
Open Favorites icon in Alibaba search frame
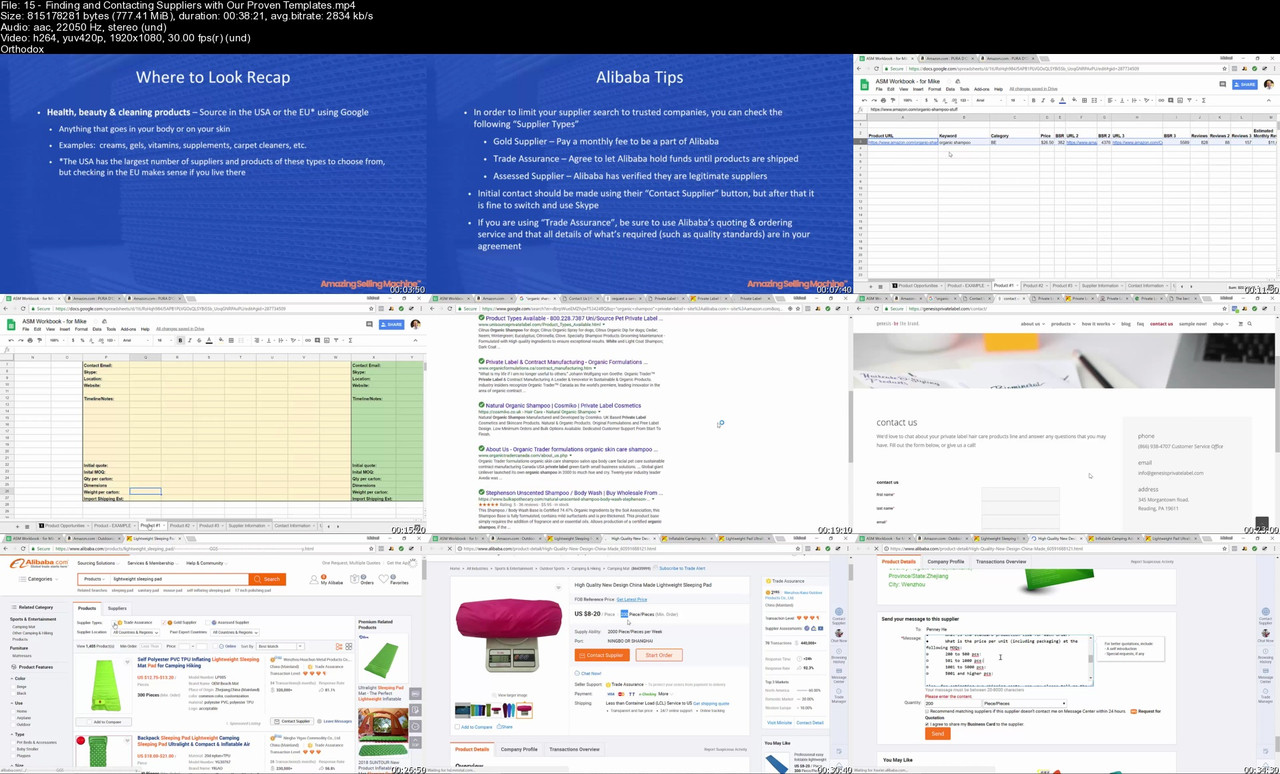(x=384, y=579)
